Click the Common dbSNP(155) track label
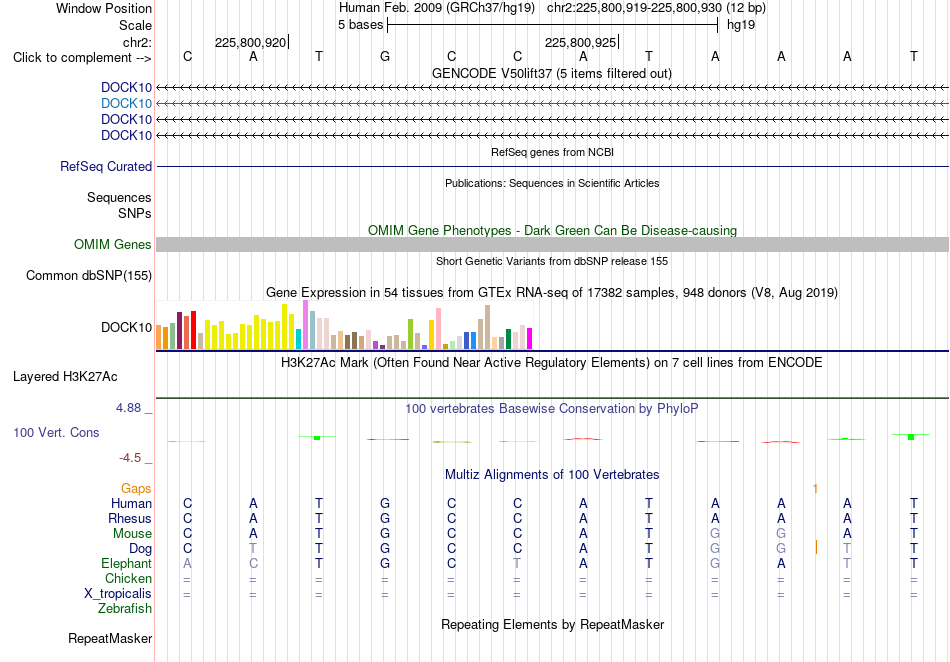This screenshot has height=662, width=950. coord(89,276)
